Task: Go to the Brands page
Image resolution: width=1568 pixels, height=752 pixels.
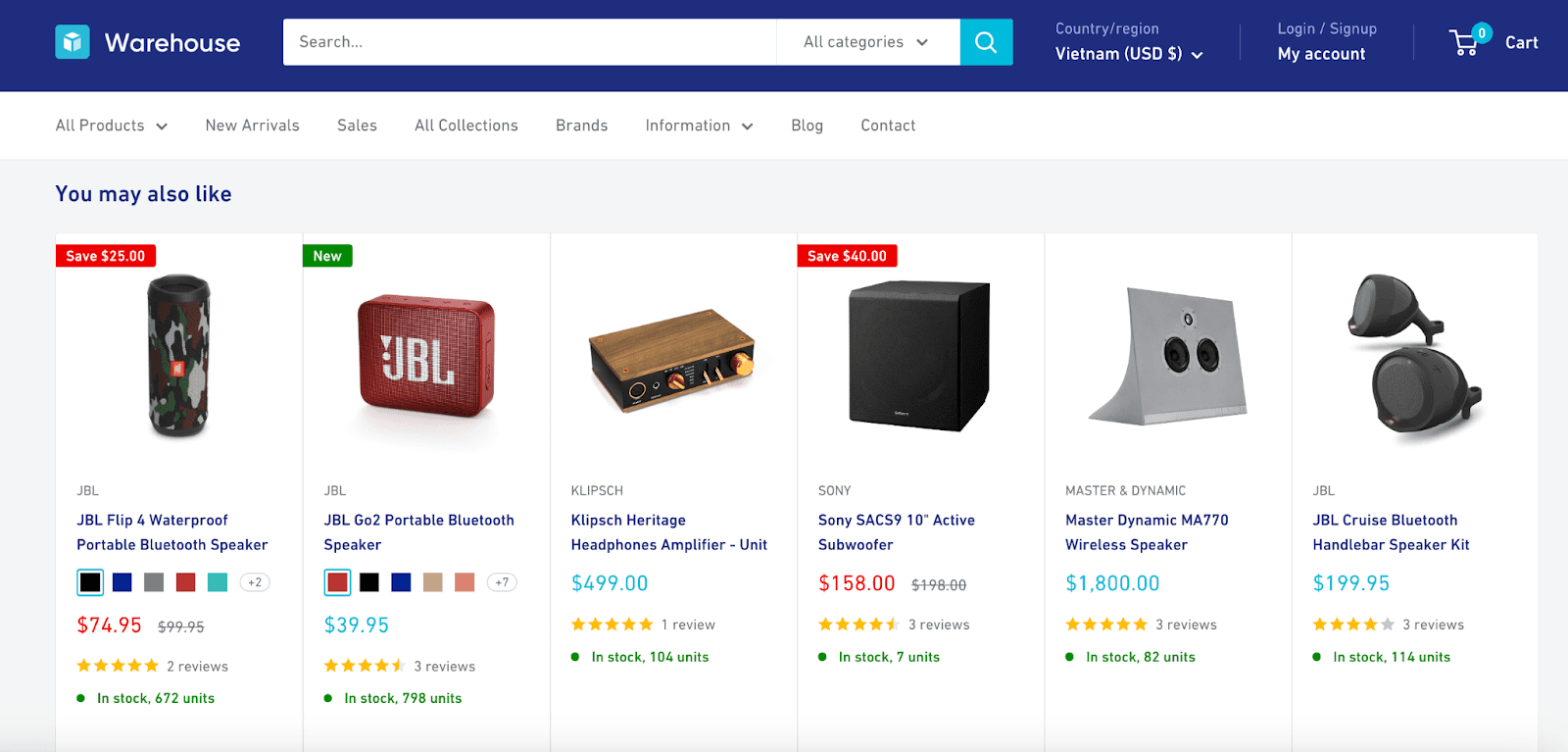Action: tap(582, 125)
